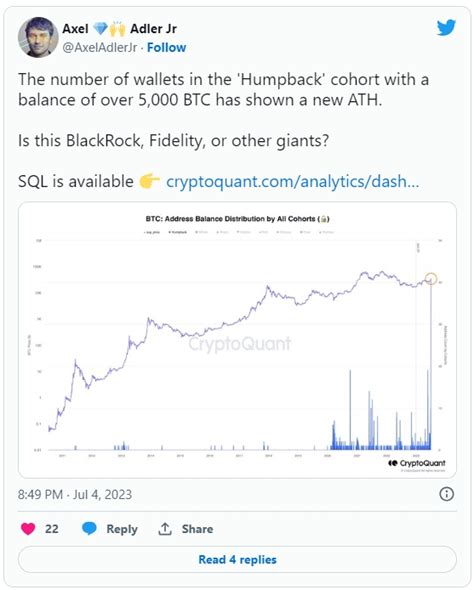Screen dimensions: 474x590
Task: Click the Share text label
Action: click(198, 529)
